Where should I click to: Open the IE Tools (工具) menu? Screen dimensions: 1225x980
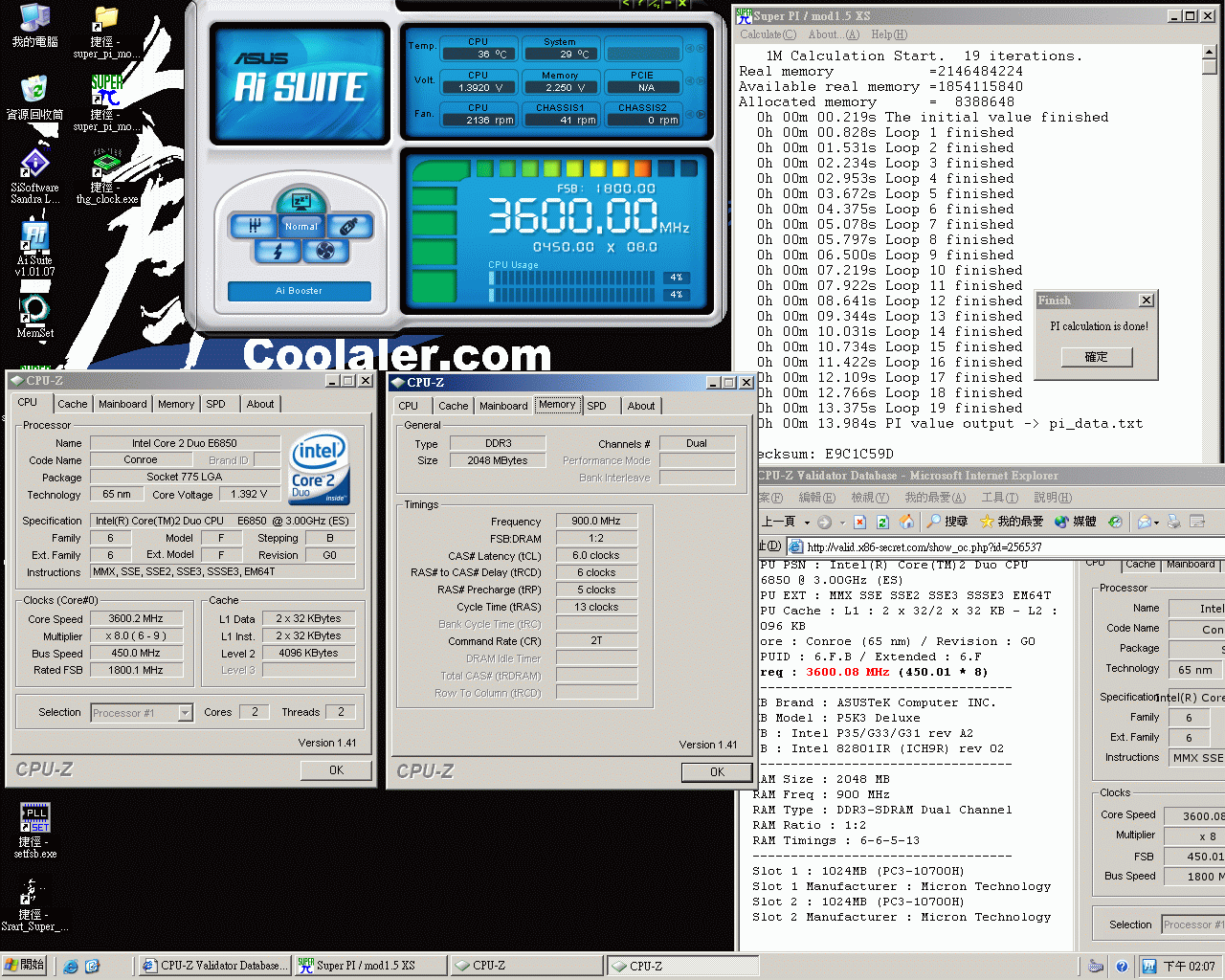999,498
